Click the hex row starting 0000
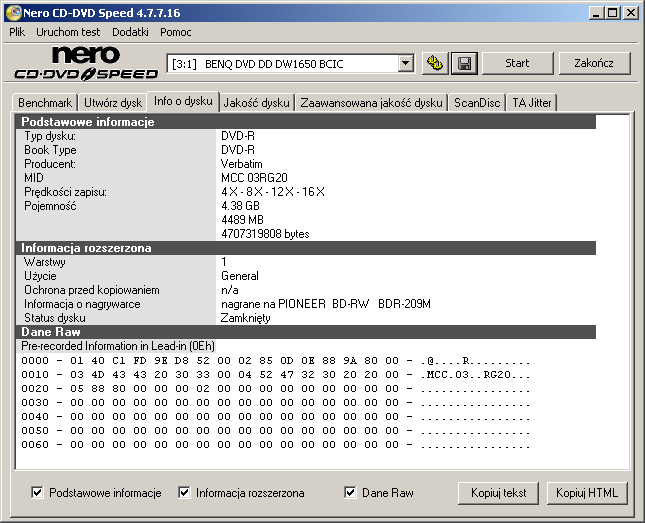This screenshot has width=645, height=523. (x=276, y=360)
